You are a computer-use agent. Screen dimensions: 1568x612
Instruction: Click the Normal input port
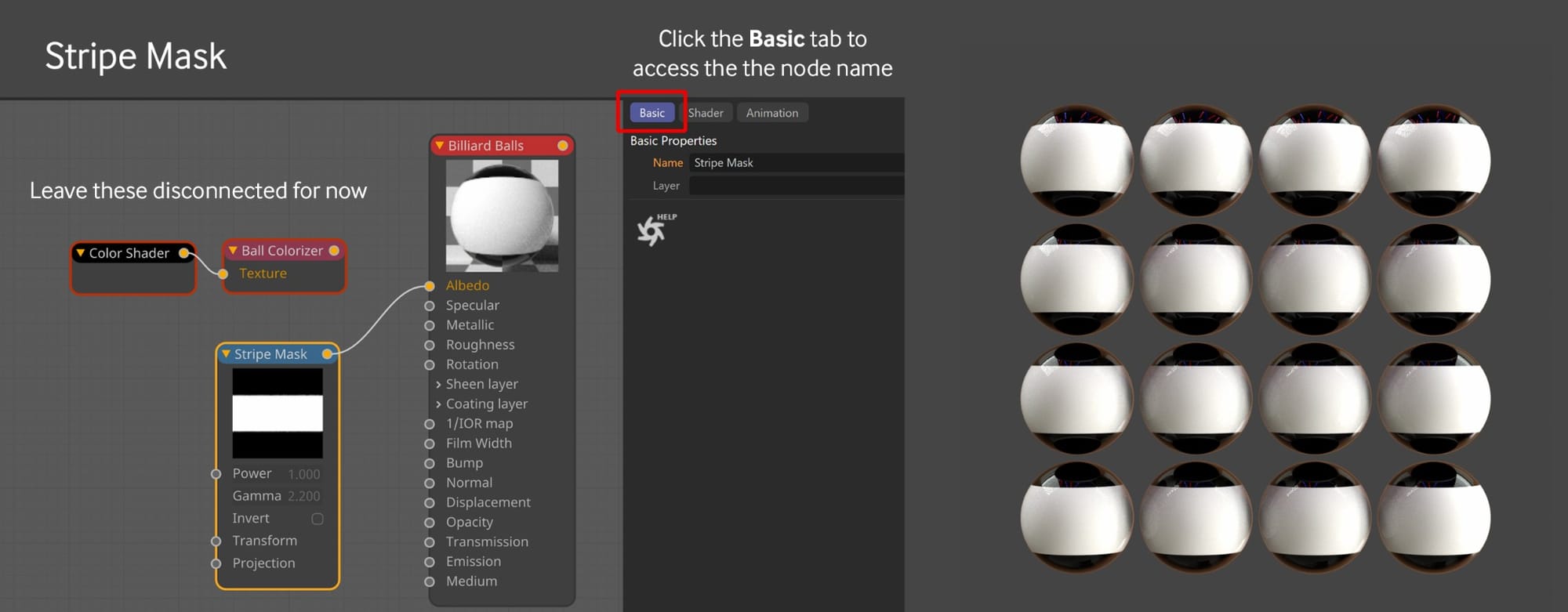[430, 483]
